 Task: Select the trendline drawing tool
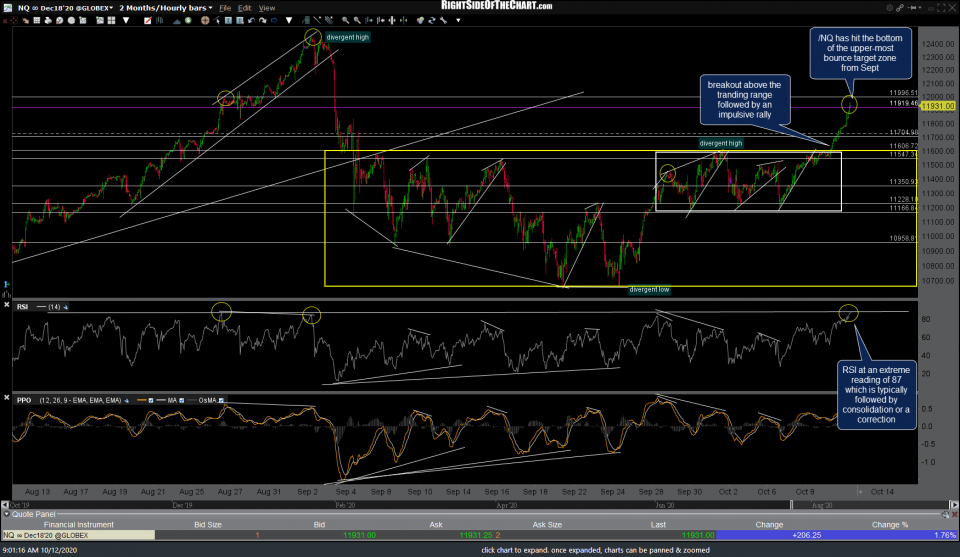tap(317, 20)
